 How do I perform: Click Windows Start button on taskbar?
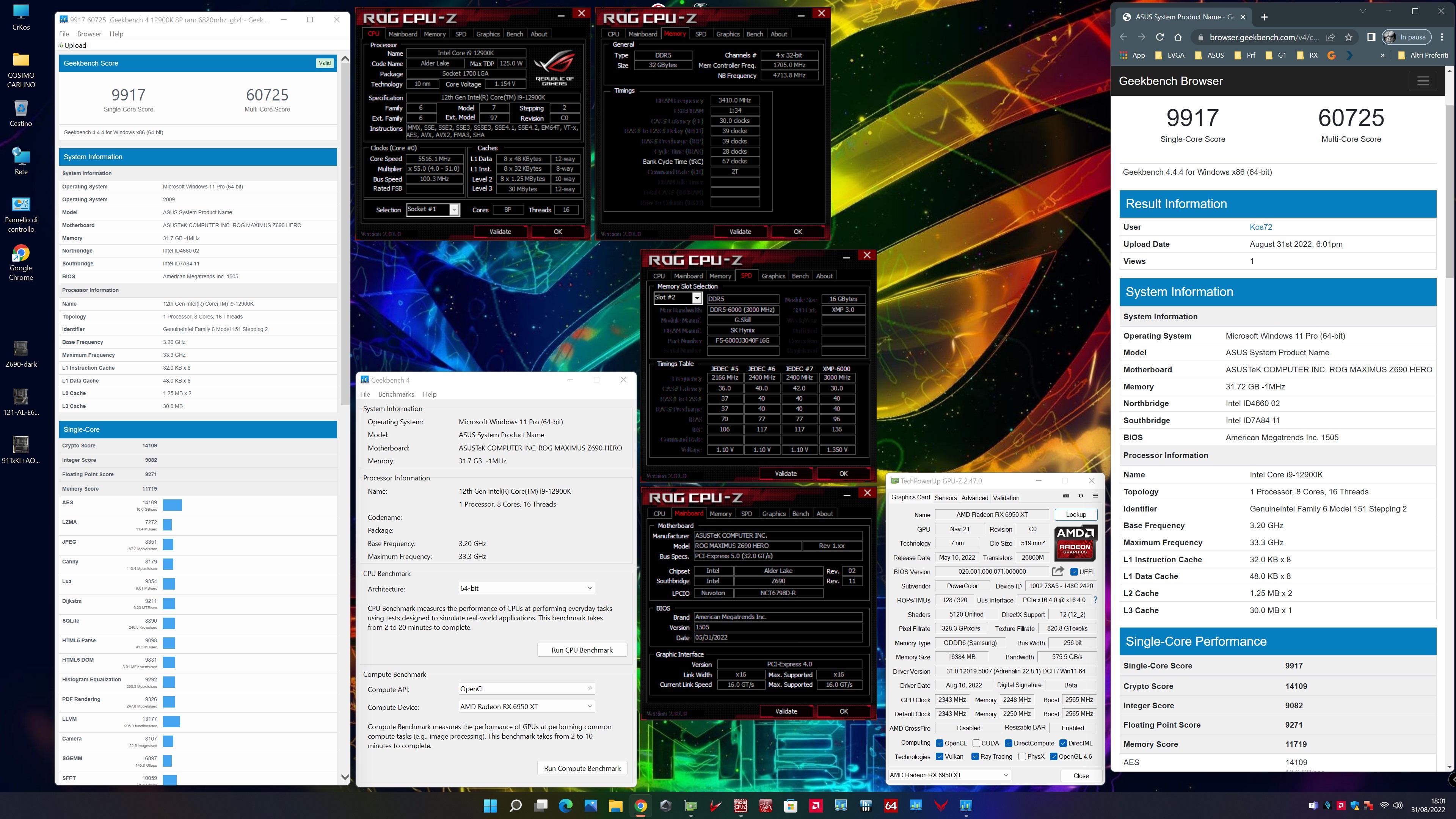click(x=490, y=805)
